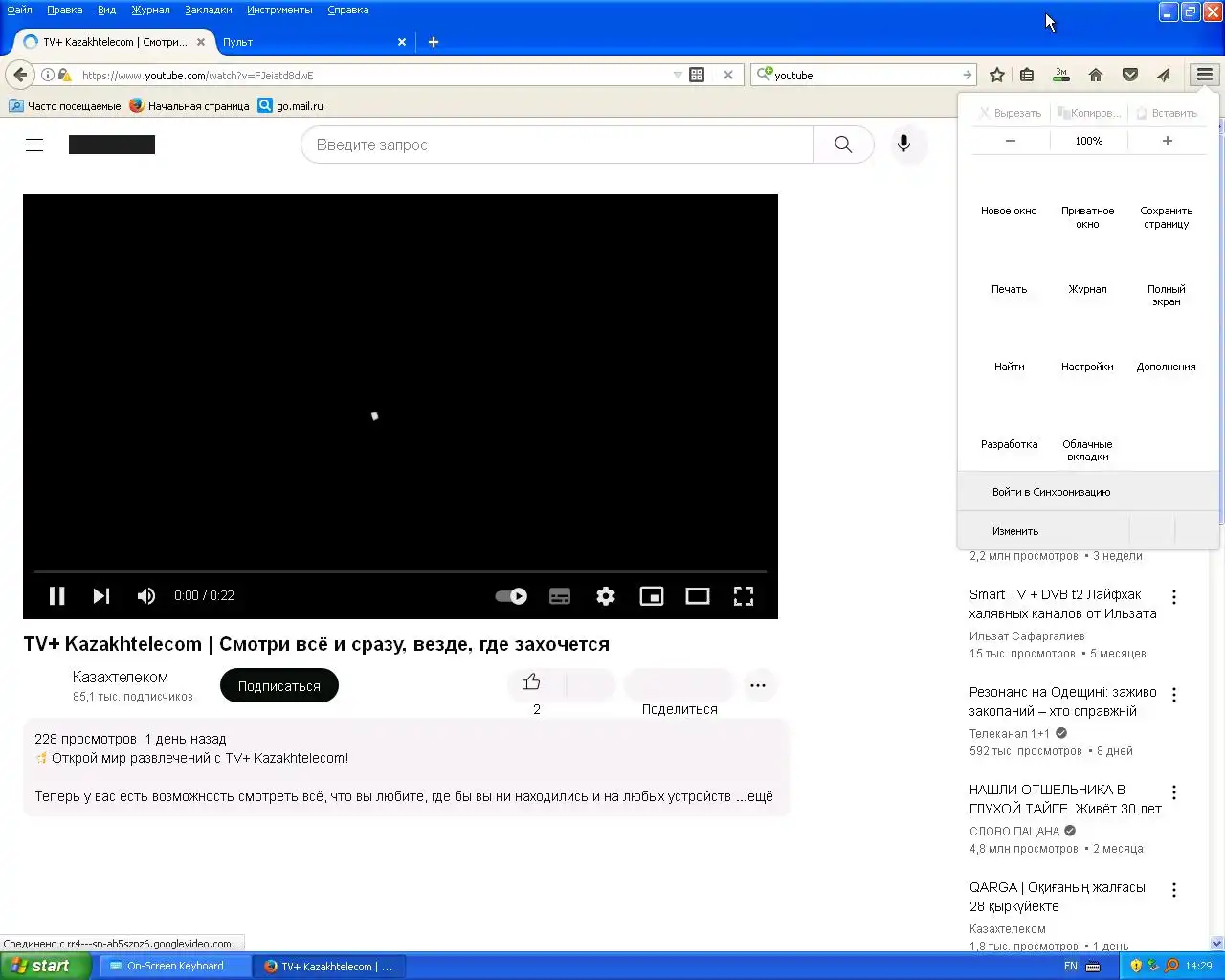
Task: Reset zoom by clicking 100%
Action: (x=1089, y=141)
